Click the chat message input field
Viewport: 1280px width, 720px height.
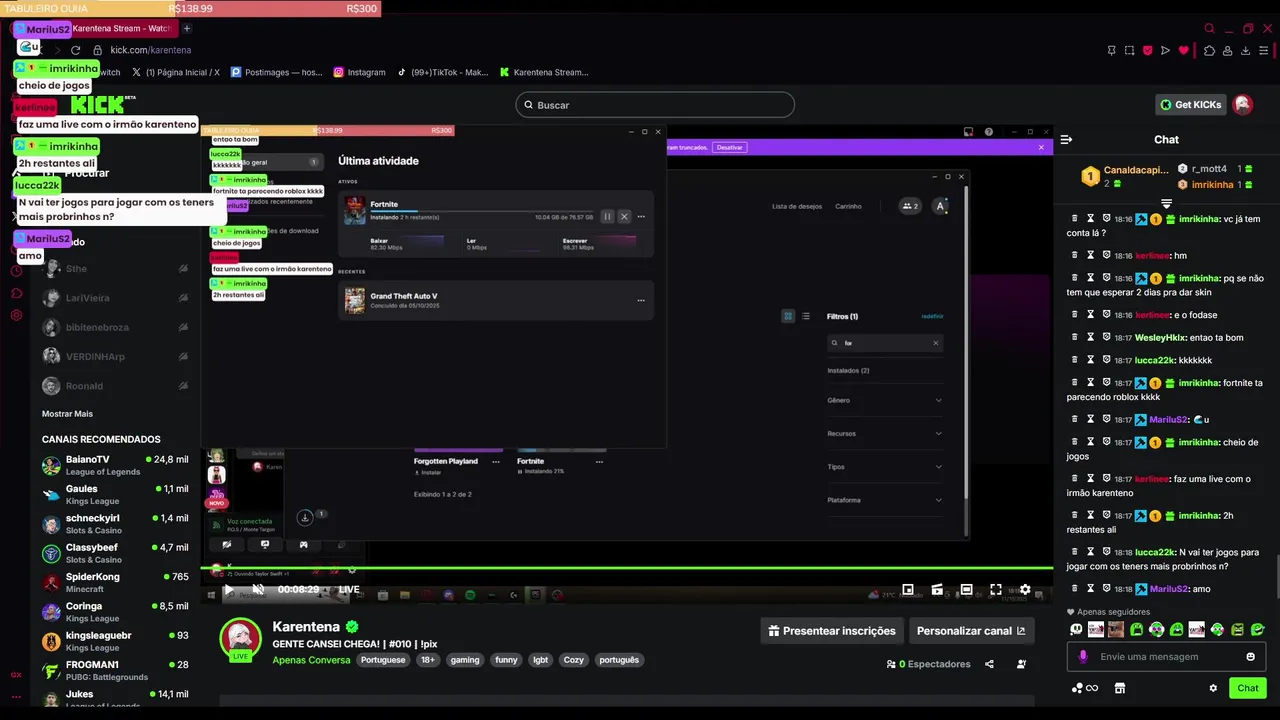pos(1165,657)
